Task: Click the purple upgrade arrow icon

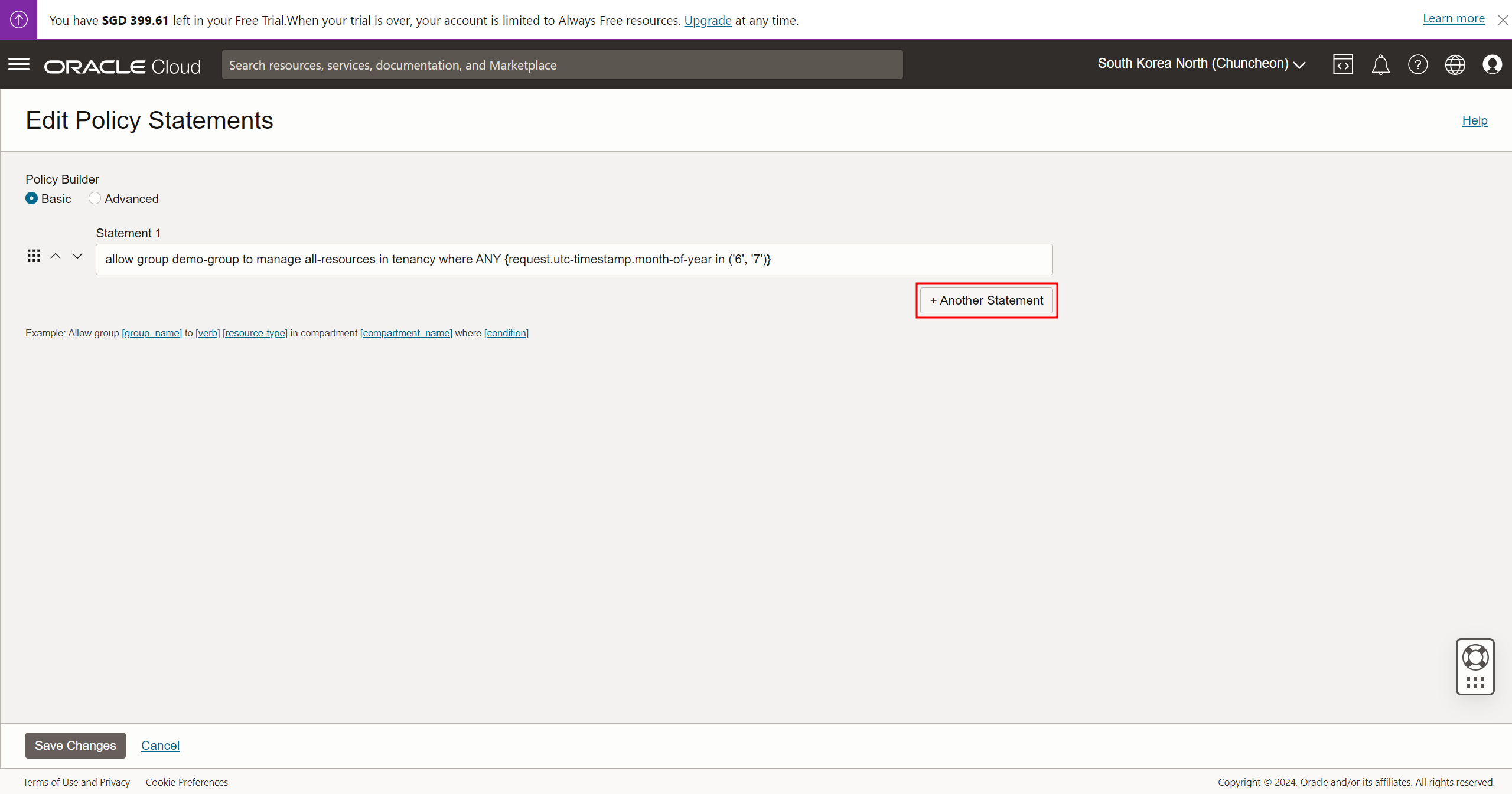Action: [18, 19]
